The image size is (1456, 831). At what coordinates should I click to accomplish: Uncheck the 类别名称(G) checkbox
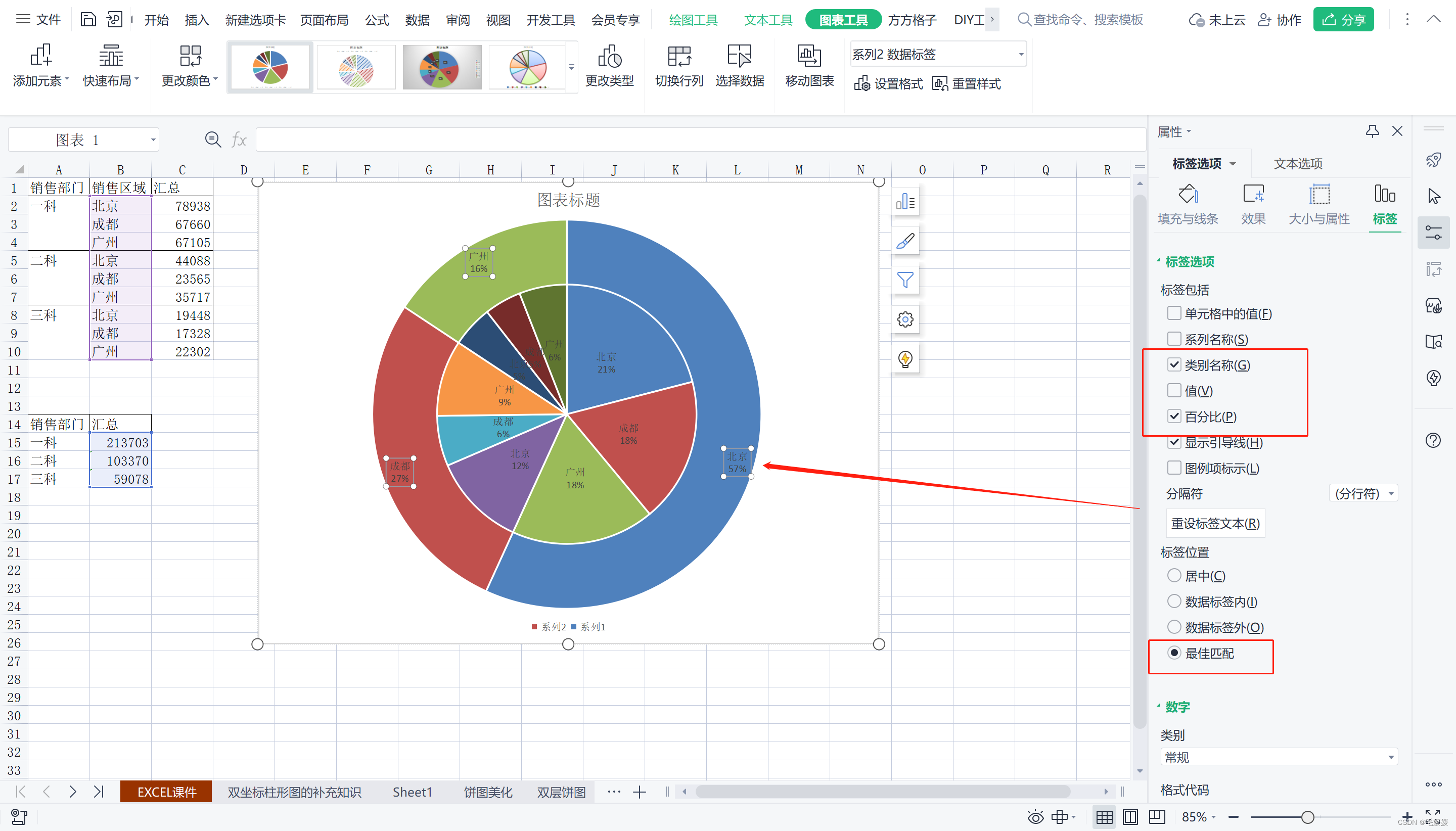(x=1174, y=365)
